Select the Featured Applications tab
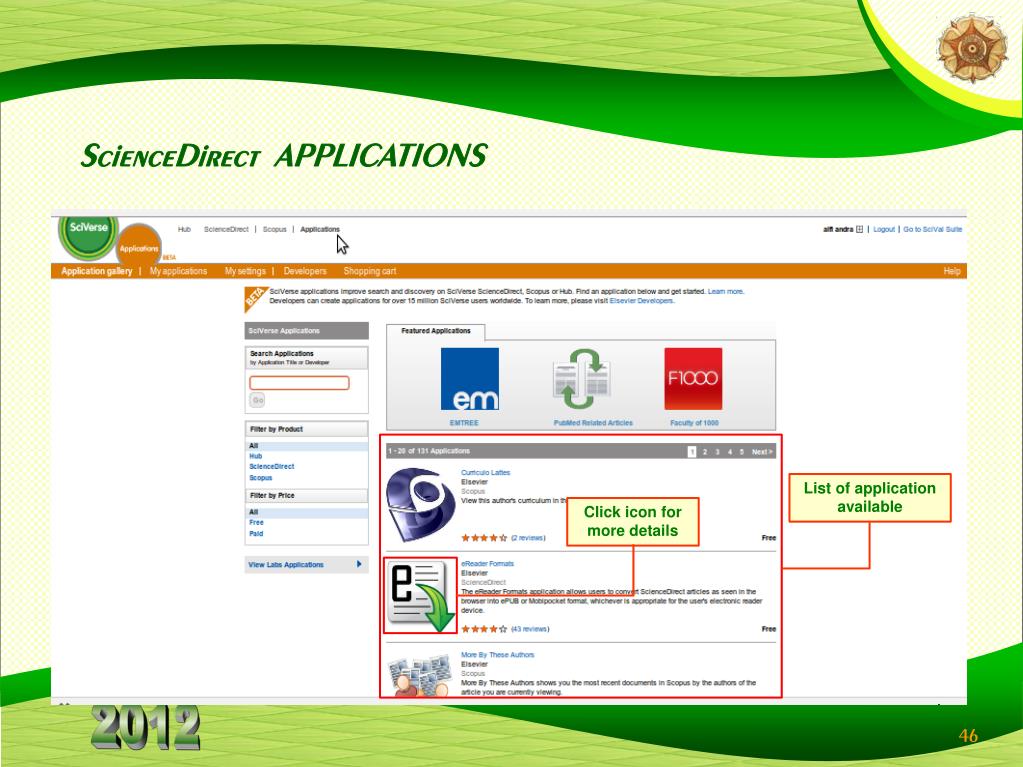Screen dimensions: 1023x767 436,331
